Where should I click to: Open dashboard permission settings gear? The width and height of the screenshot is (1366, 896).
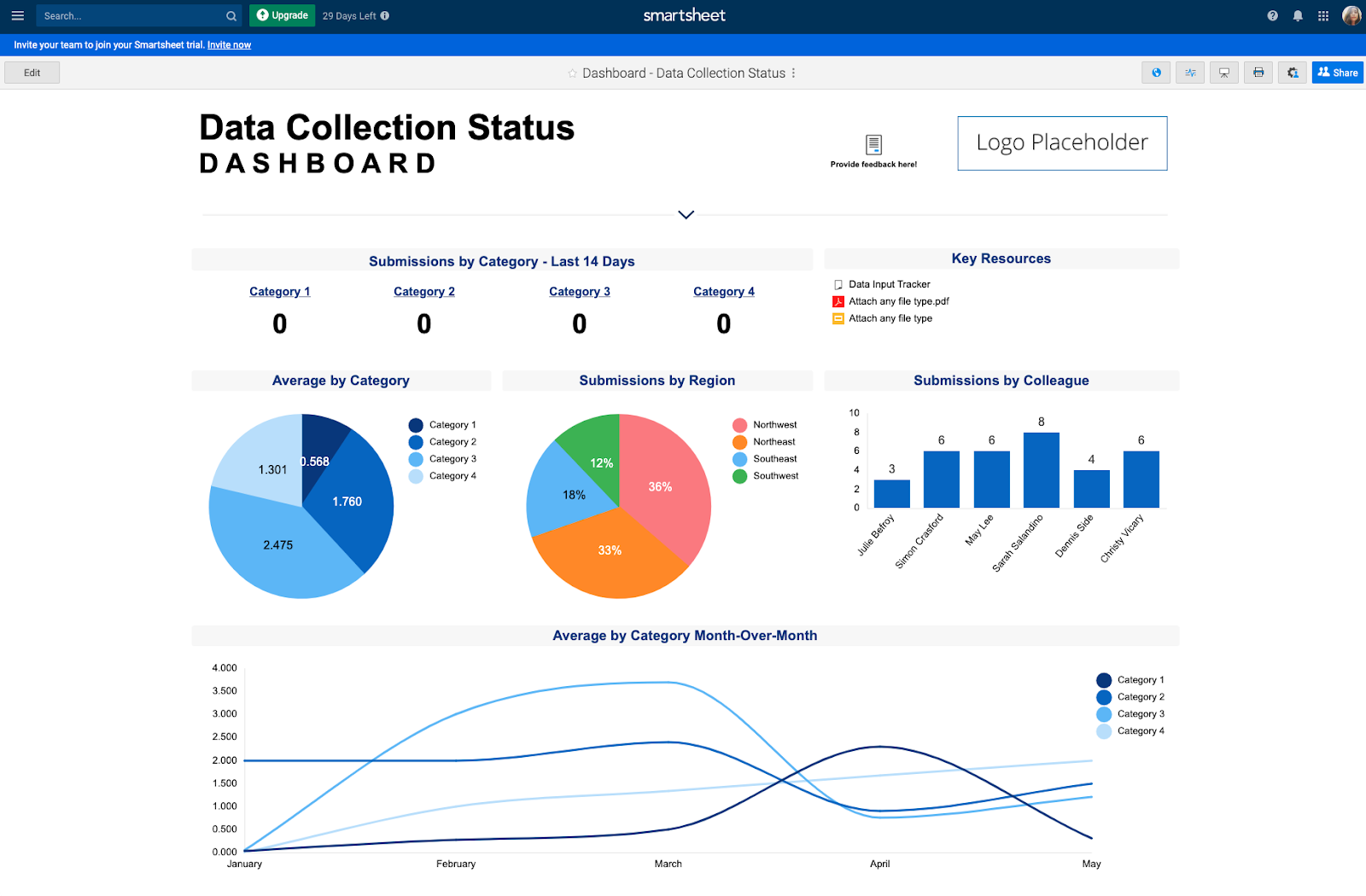pyautogui.click(x=1293, y=73)
